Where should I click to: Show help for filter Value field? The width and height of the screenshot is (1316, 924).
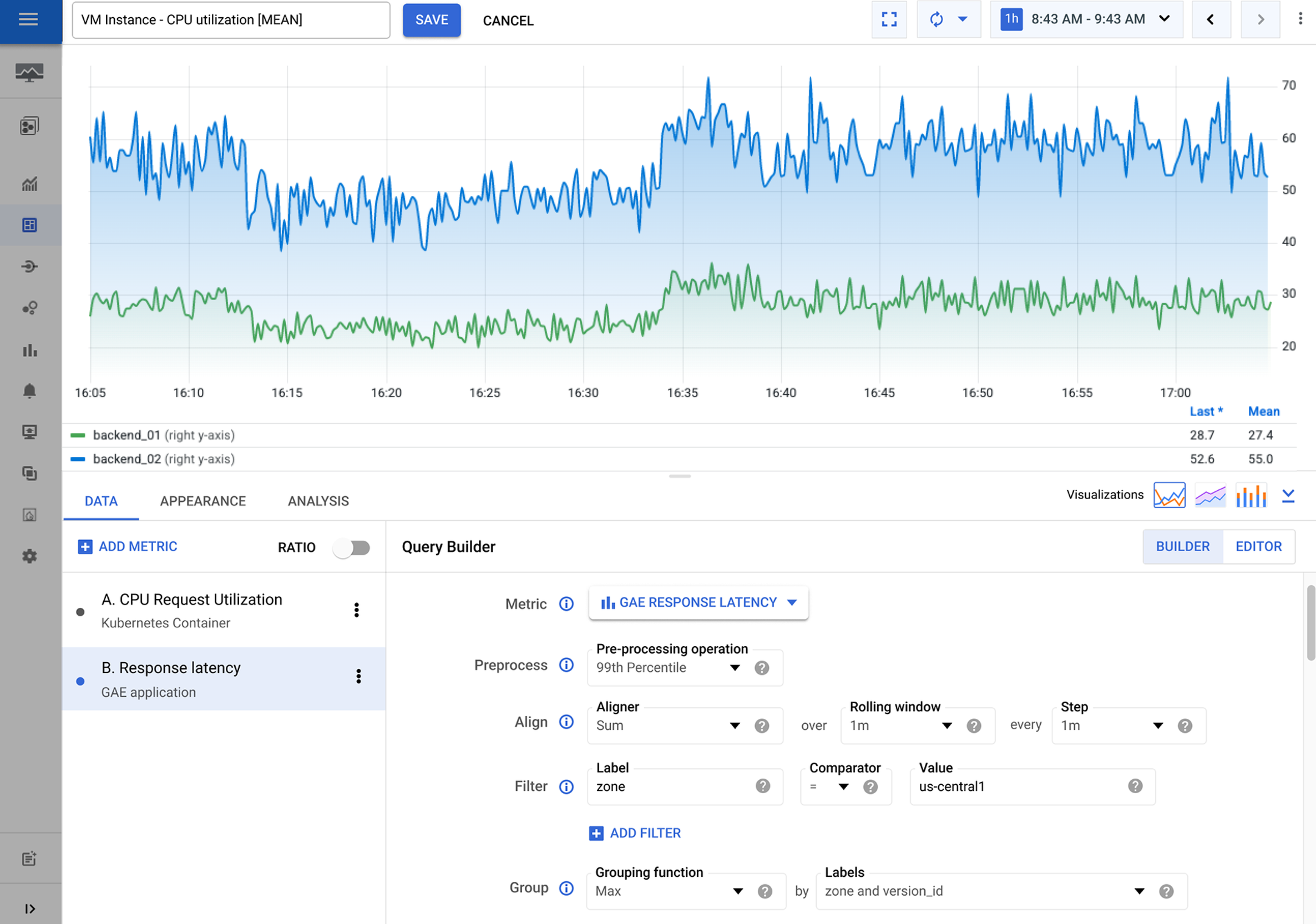(1136, 786)
